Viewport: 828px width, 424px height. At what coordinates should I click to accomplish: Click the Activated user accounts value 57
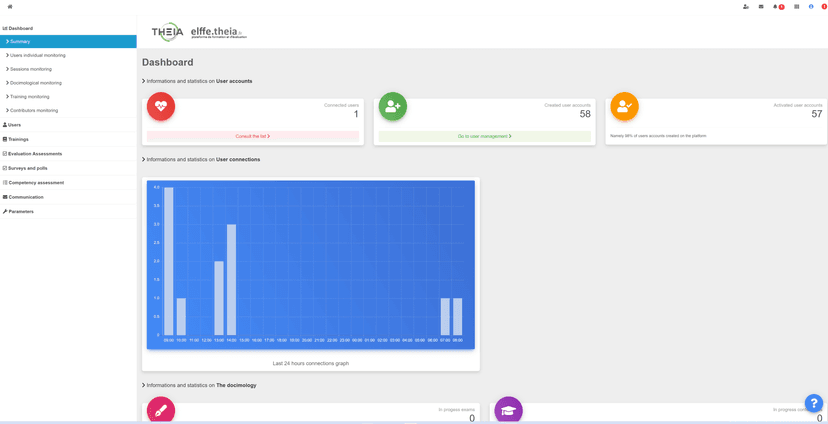click(x=817, y=114)
